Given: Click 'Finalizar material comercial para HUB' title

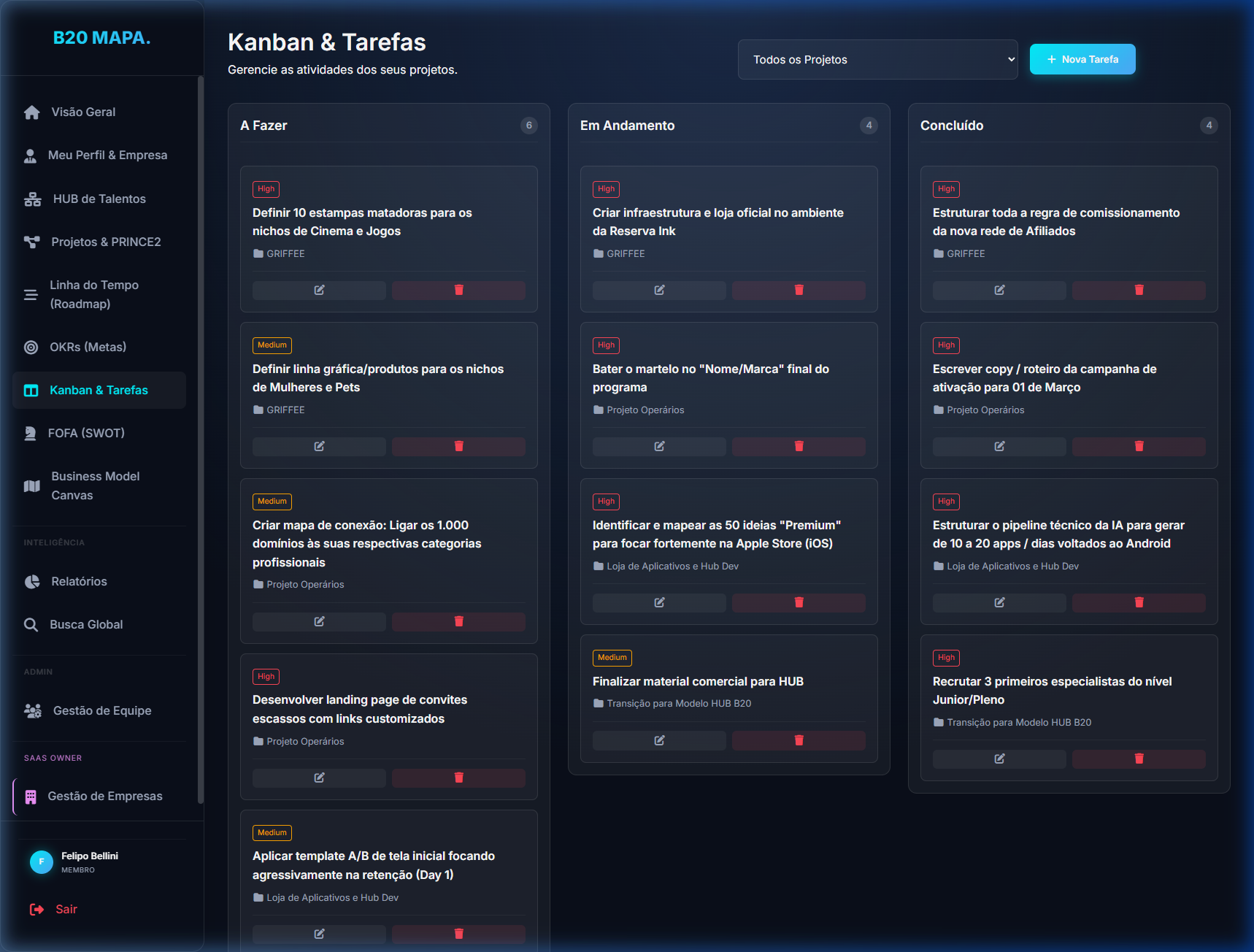Looking at the screenshot, I should [698, 681].
